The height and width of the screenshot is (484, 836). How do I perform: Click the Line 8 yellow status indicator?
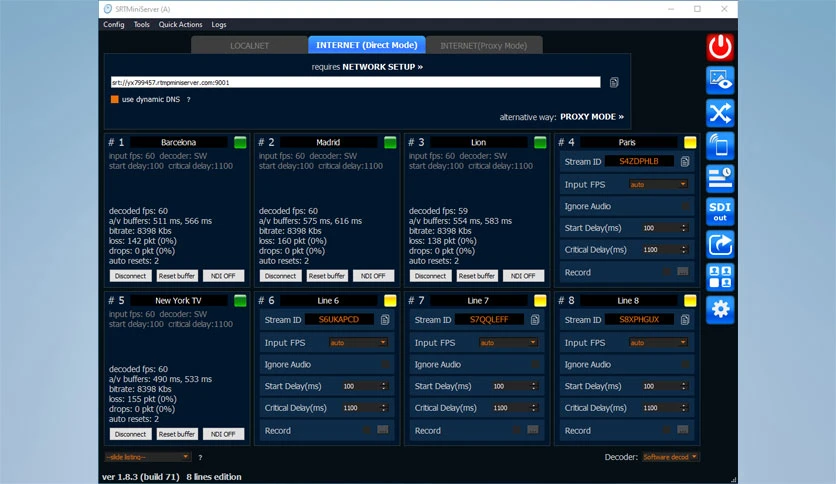690,301
